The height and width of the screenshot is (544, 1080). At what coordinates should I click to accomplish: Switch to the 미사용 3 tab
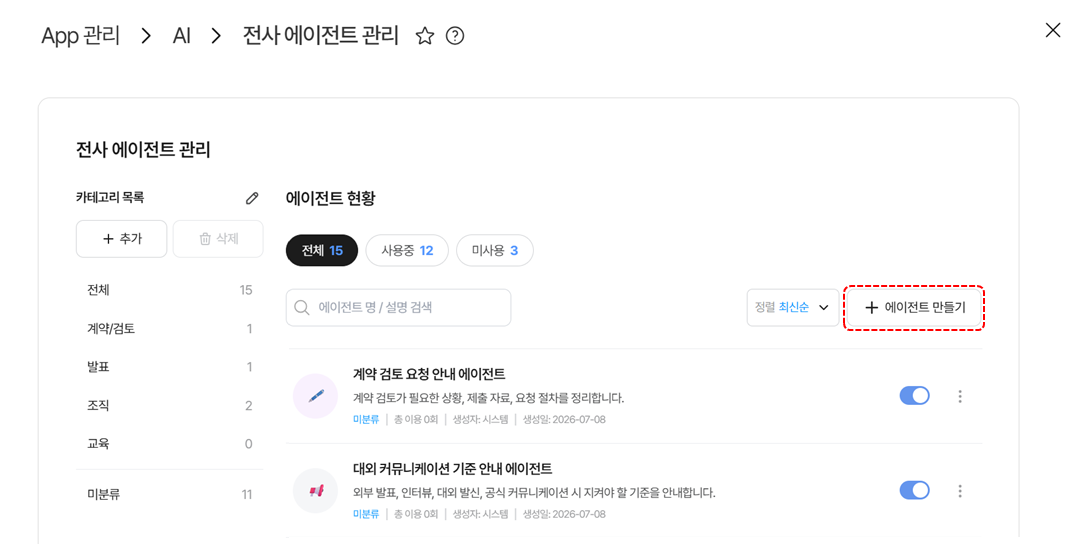click(x=495, y=251)
